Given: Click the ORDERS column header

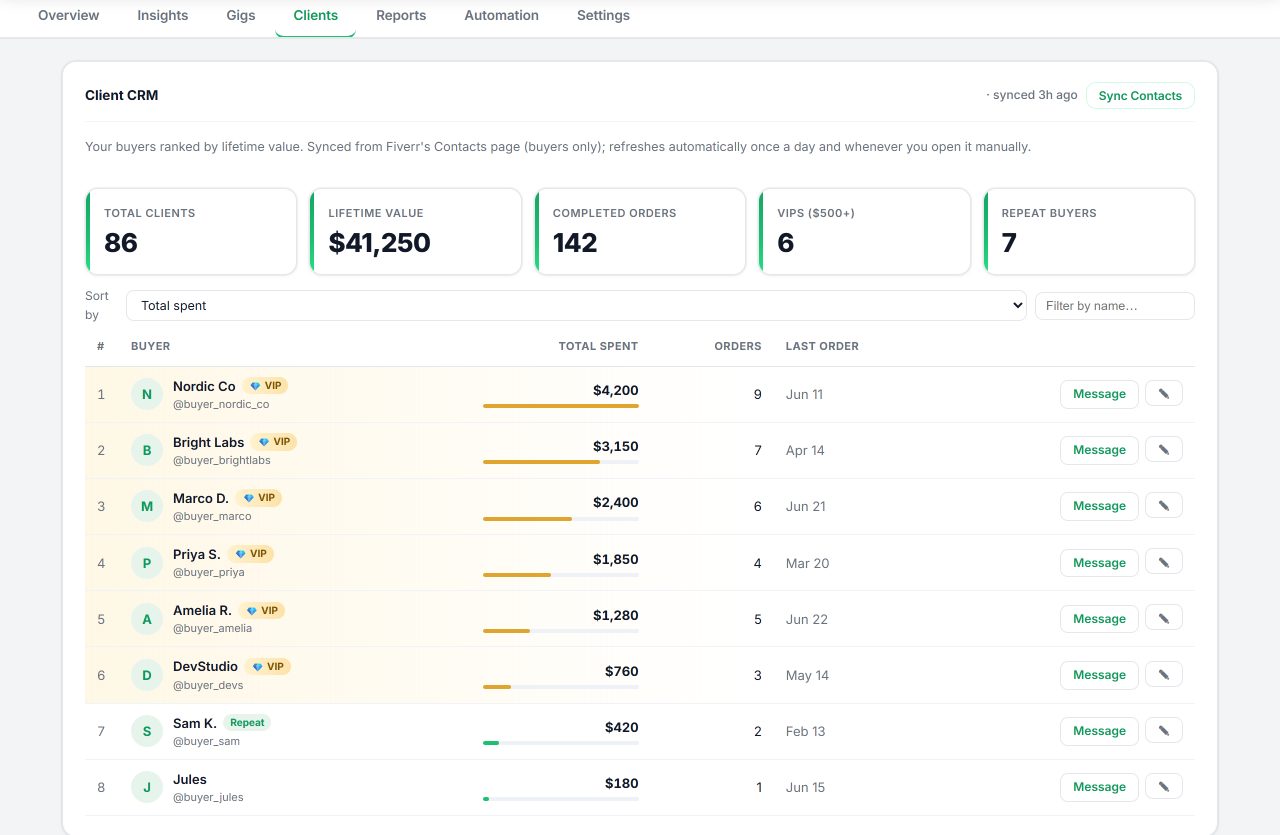Looking at the screenshot, I should (738, 346).
